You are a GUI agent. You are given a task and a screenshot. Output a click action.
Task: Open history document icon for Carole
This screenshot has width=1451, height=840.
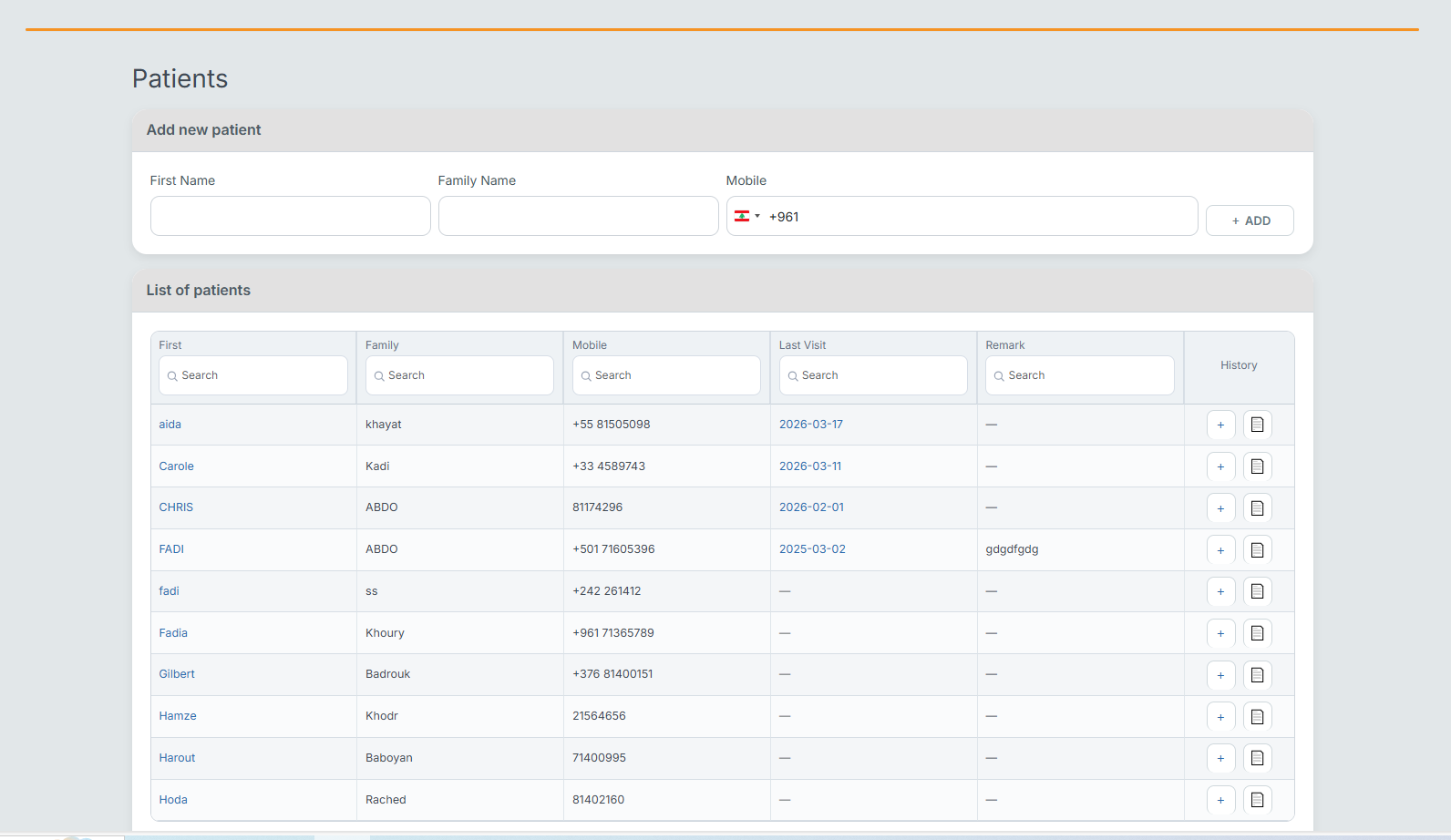(x=1257, y=466)
